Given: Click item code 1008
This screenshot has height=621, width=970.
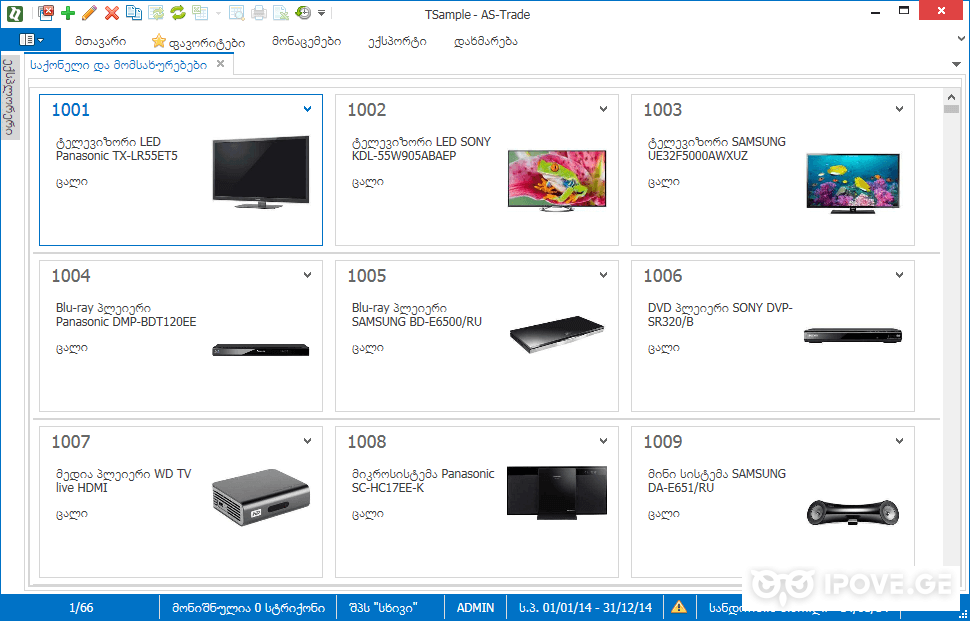Looking at the screenshot, I should click(367, 442).
